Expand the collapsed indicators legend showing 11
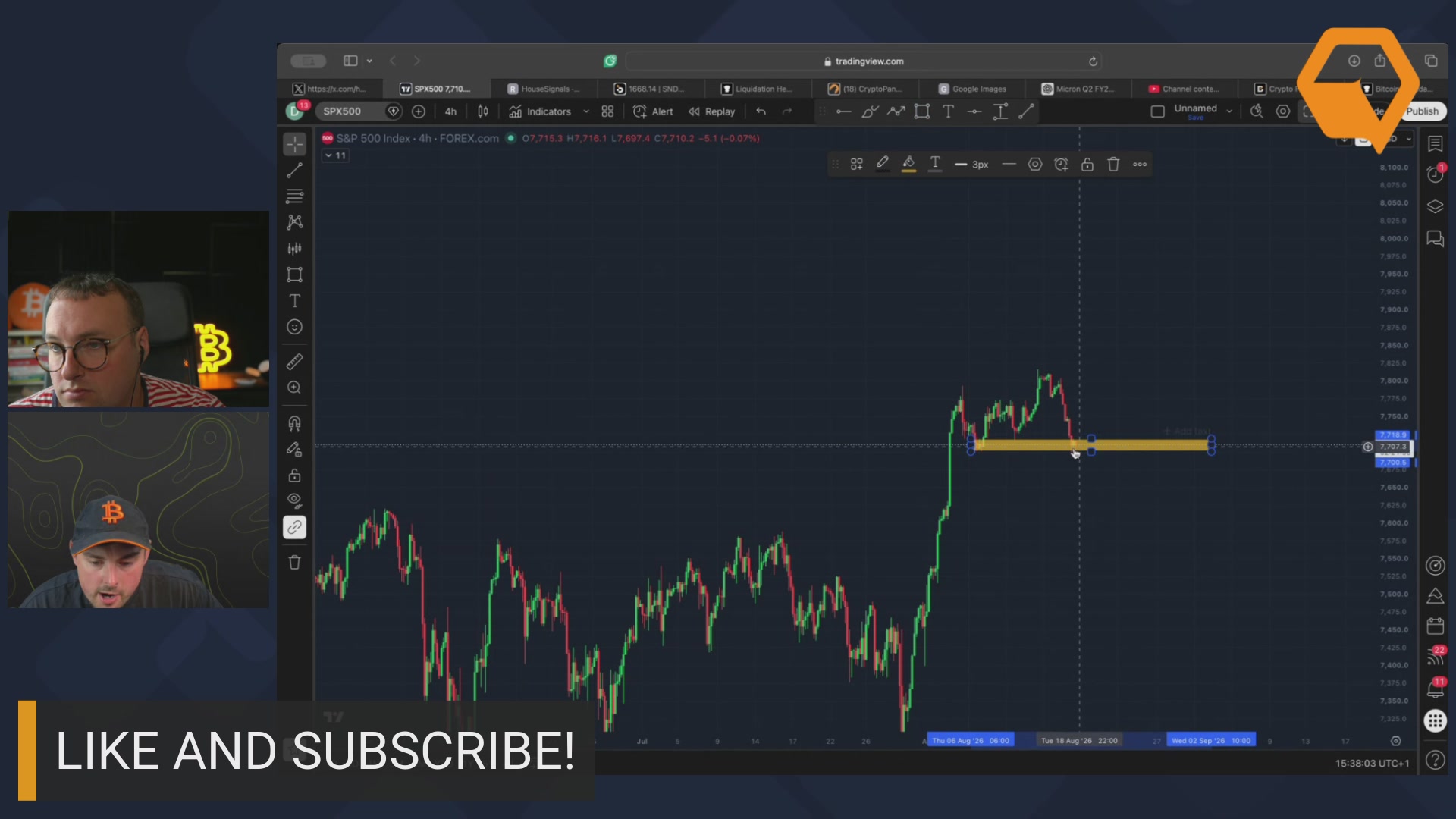1456x819 pixels. [x=335, y=155]
